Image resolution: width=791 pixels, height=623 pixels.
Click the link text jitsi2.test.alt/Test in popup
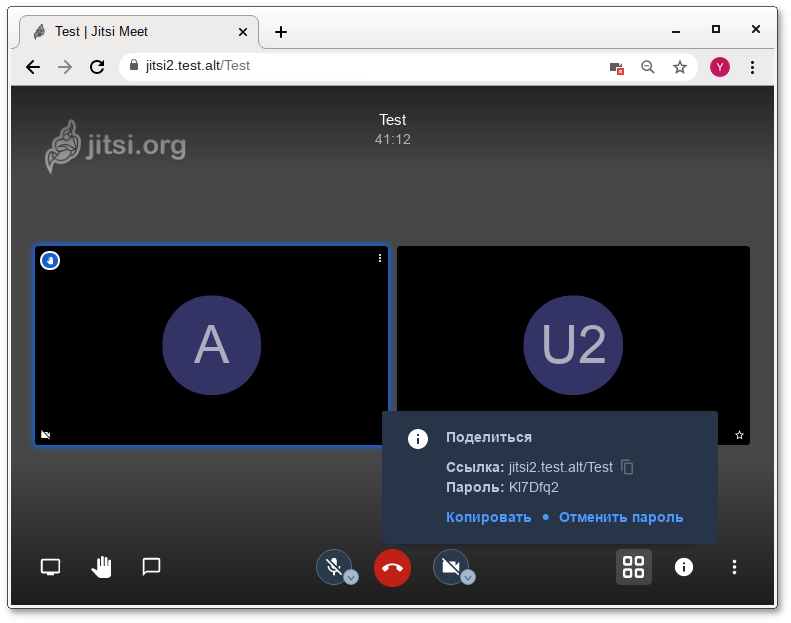click(x=560, y=468)
